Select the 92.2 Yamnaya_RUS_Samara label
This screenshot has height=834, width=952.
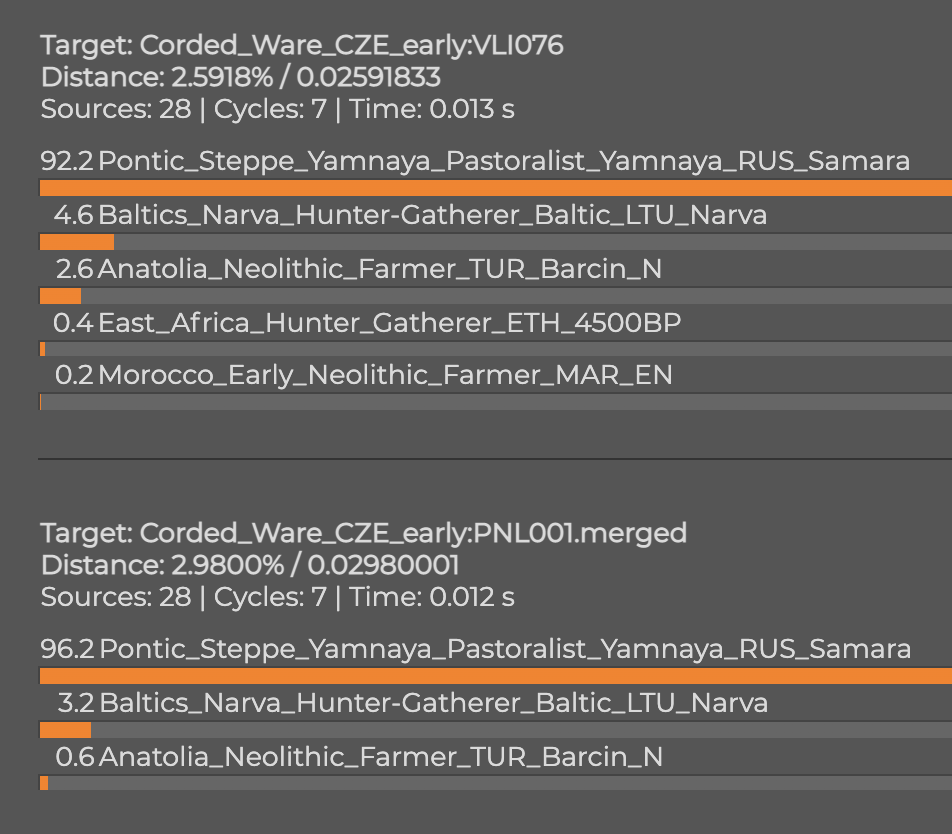tap(475, 161)
